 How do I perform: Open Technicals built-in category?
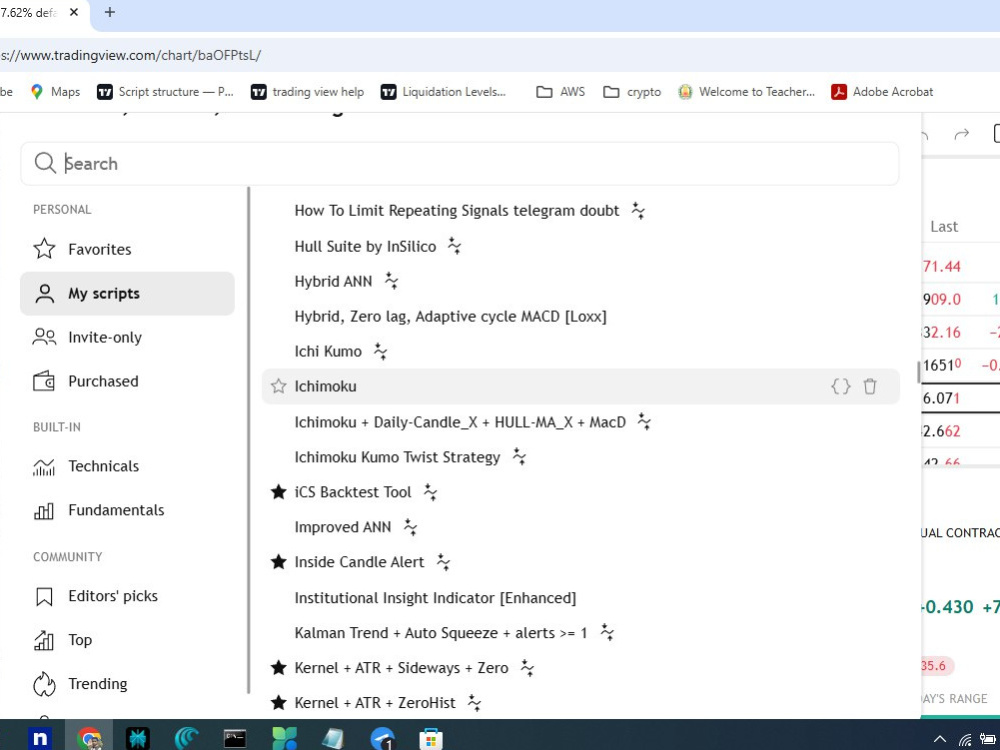pos(127,466)
